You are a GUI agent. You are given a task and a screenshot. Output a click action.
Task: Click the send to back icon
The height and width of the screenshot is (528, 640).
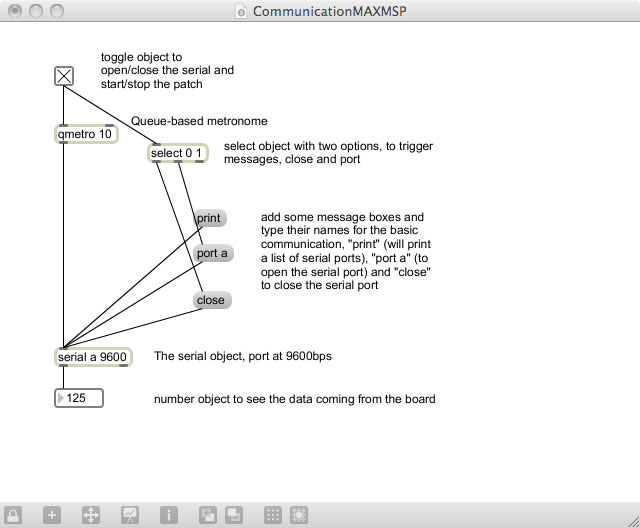232,515
